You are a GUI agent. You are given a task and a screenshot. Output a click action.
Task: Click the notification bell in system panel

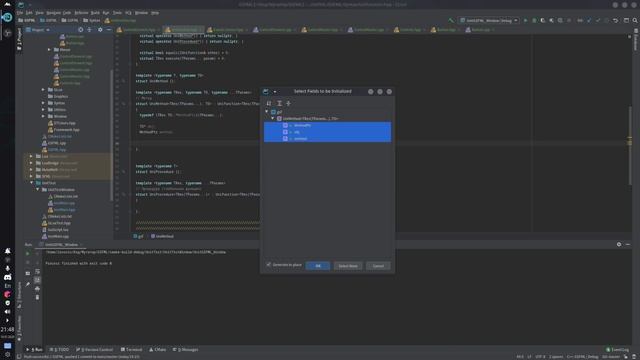tap(7, 251)
